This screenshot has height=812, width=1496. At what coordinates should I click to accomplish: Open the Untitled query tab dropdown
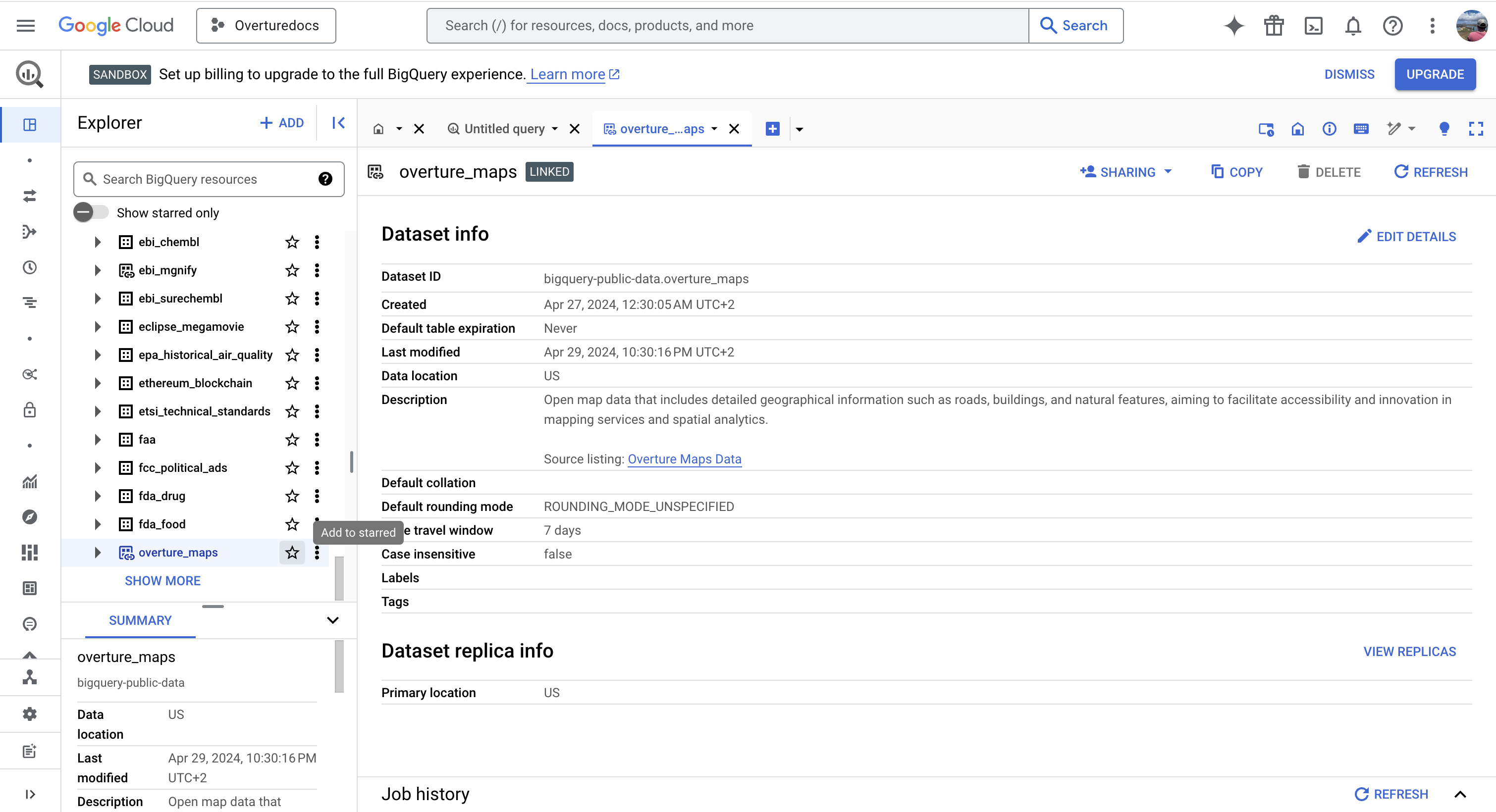pyautogui.click(x=555, y=129)
